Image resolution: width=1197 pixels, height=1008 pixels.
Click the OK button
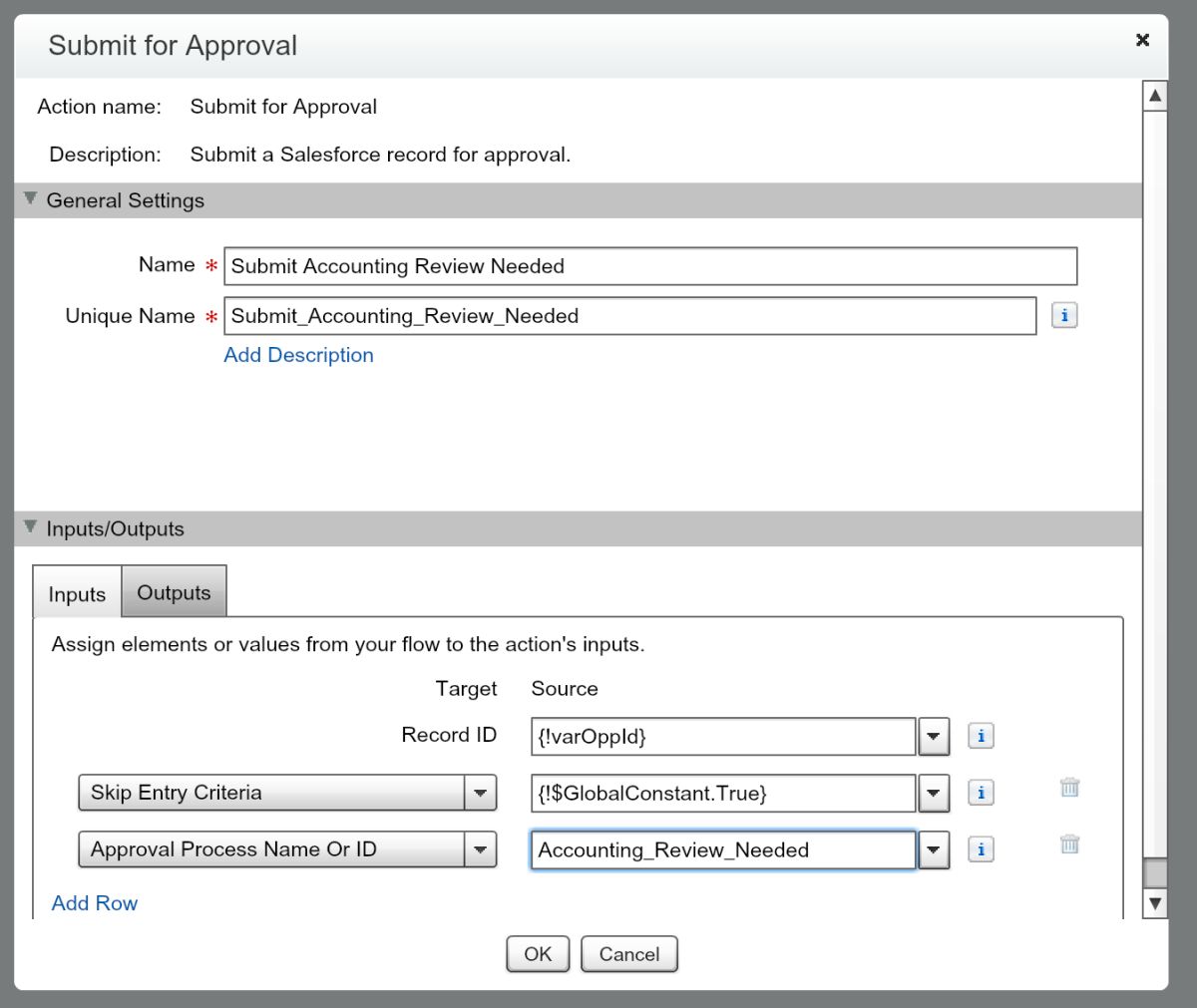538,954
